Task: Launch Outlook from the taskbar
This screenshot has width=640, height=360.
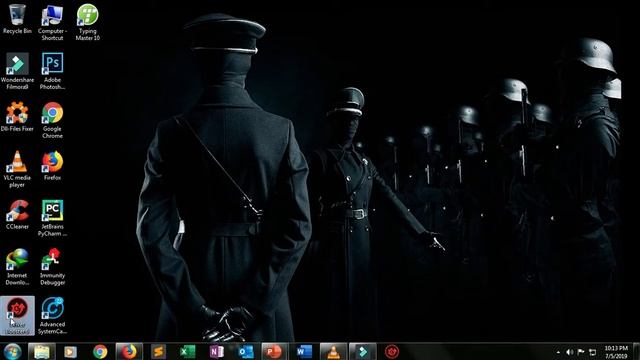Action: 246,351
